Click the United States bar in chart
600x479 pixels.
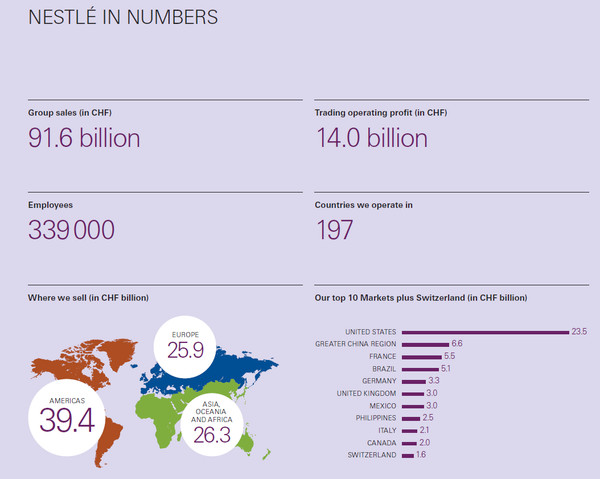coord(486,332)
